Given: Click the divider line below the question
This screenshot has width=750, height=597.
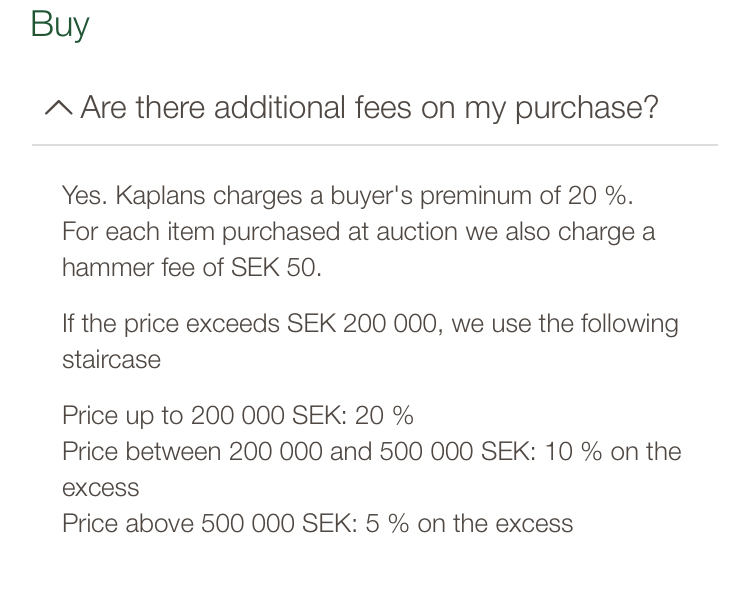Looking at the screenshot, I should [x=374, y=145].
